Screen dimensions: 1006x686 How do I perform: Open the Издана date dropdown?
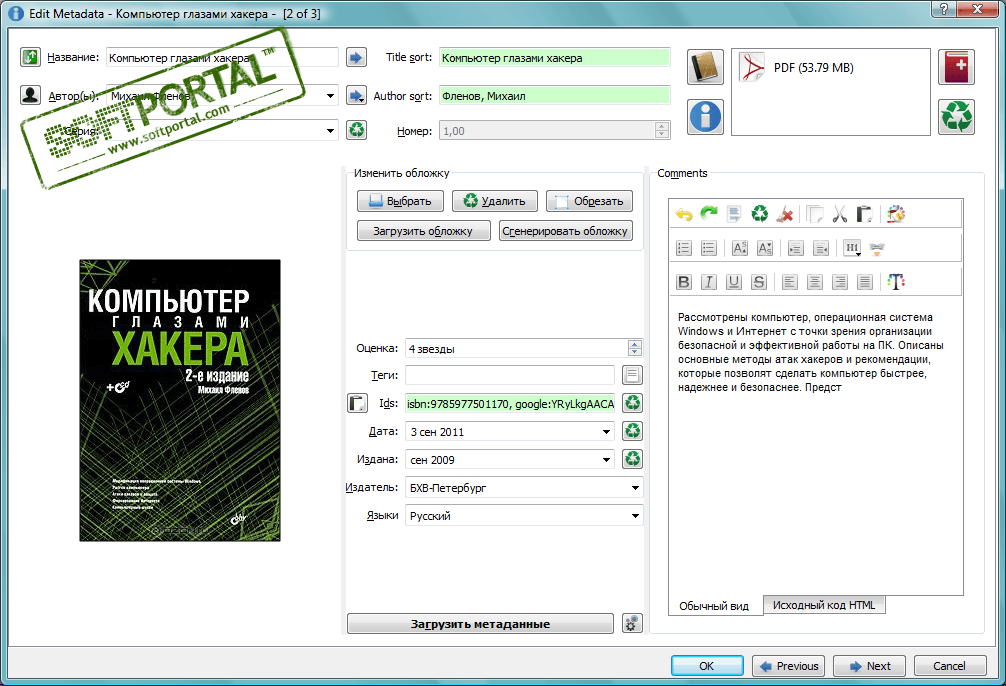(606, 459)
